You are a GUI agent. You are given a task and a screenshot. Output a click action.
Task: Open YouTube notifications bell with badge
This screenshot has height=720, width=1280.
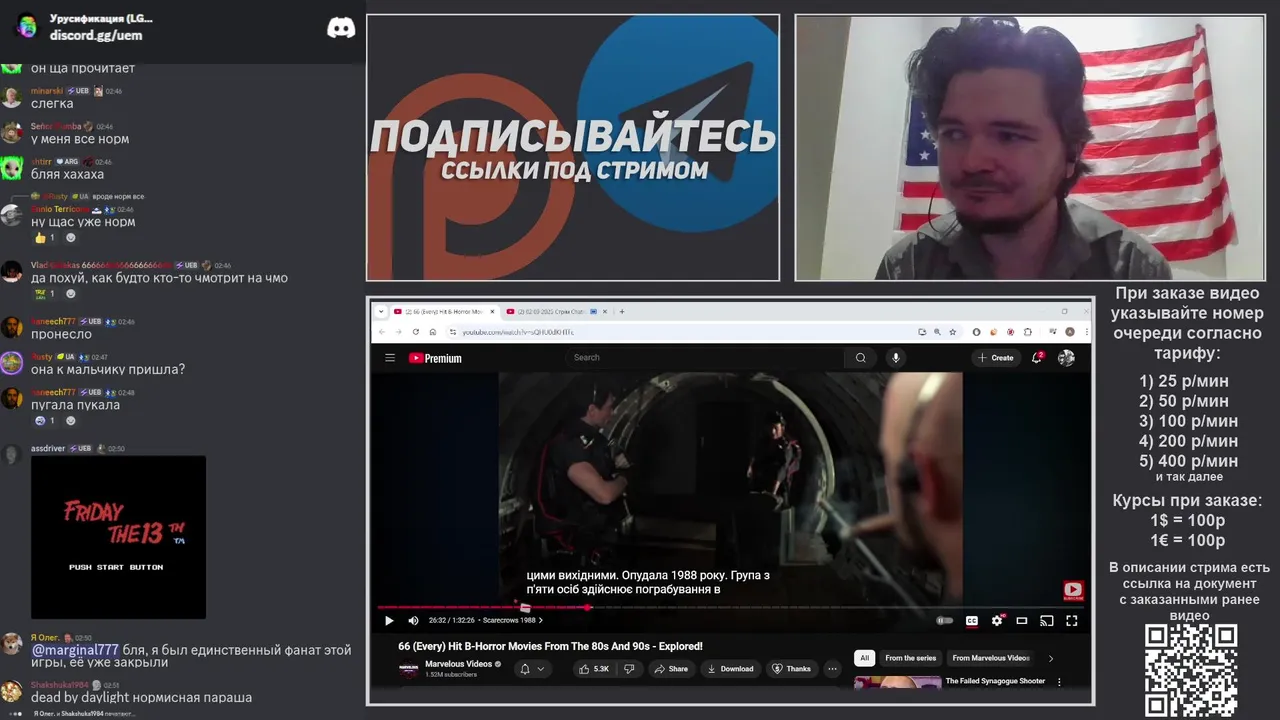point(1038,357)
